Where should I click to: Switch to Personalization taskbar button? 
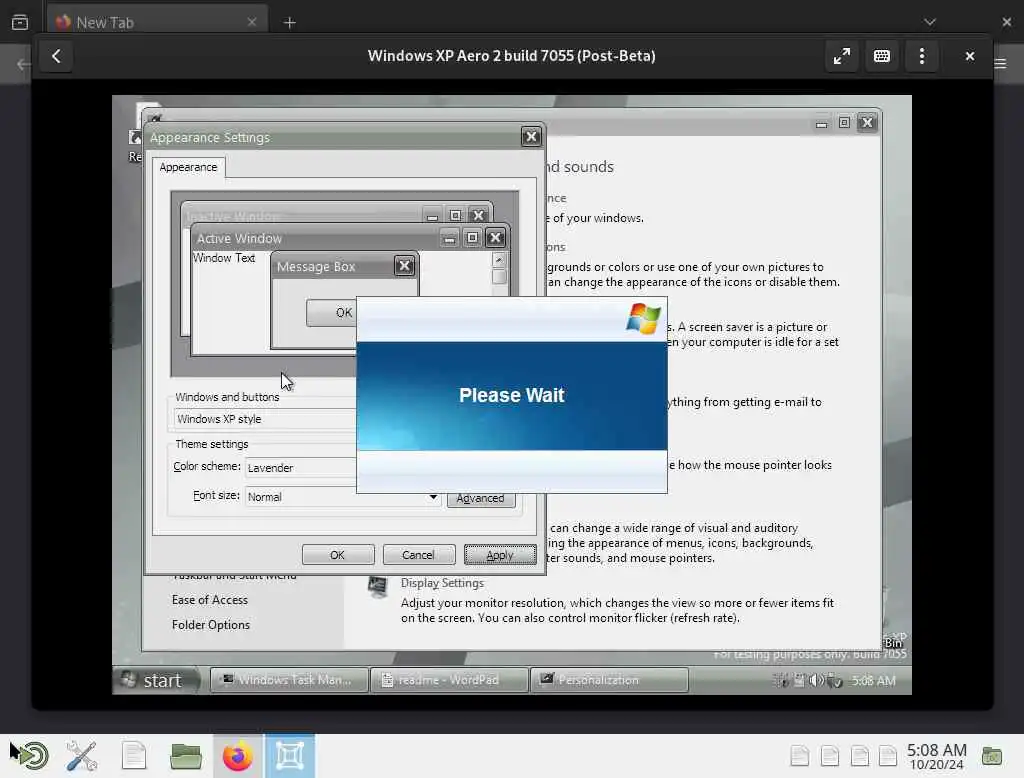tap(609, 680)
